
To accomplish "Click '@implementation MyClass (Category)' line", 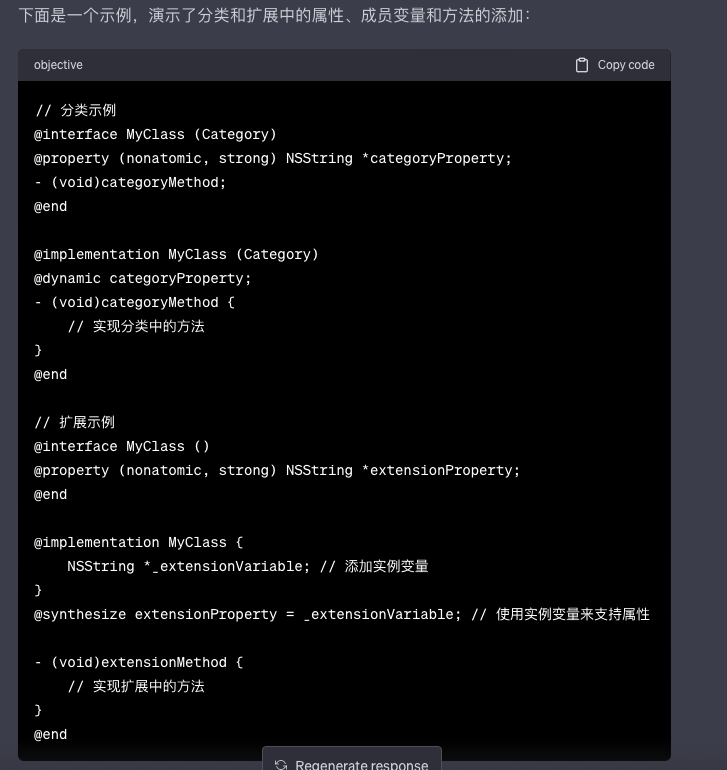I will coord(176,254).
